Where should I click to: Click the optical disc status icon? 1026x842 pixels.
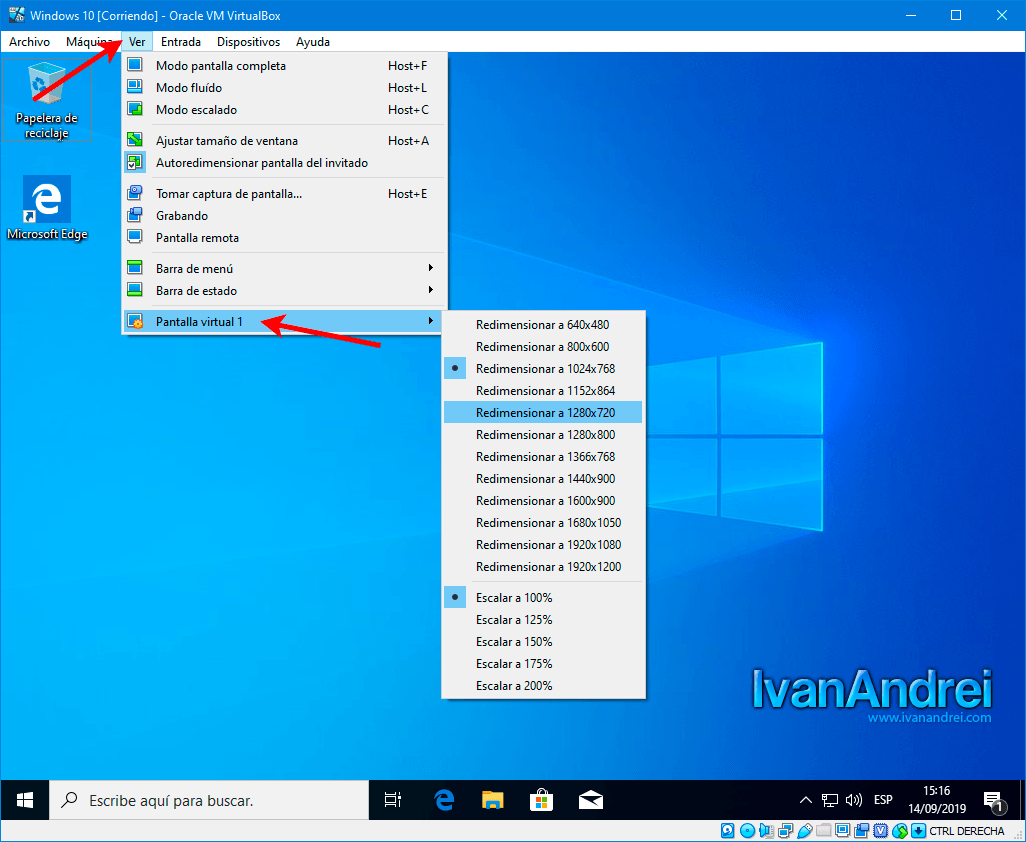(747, 831)
